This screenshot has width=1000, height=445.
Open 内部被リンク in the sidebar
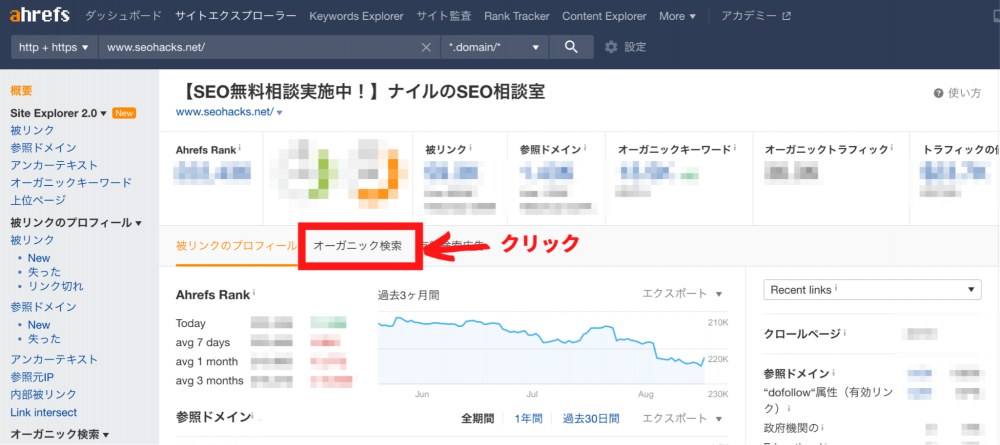click(43, 395)
